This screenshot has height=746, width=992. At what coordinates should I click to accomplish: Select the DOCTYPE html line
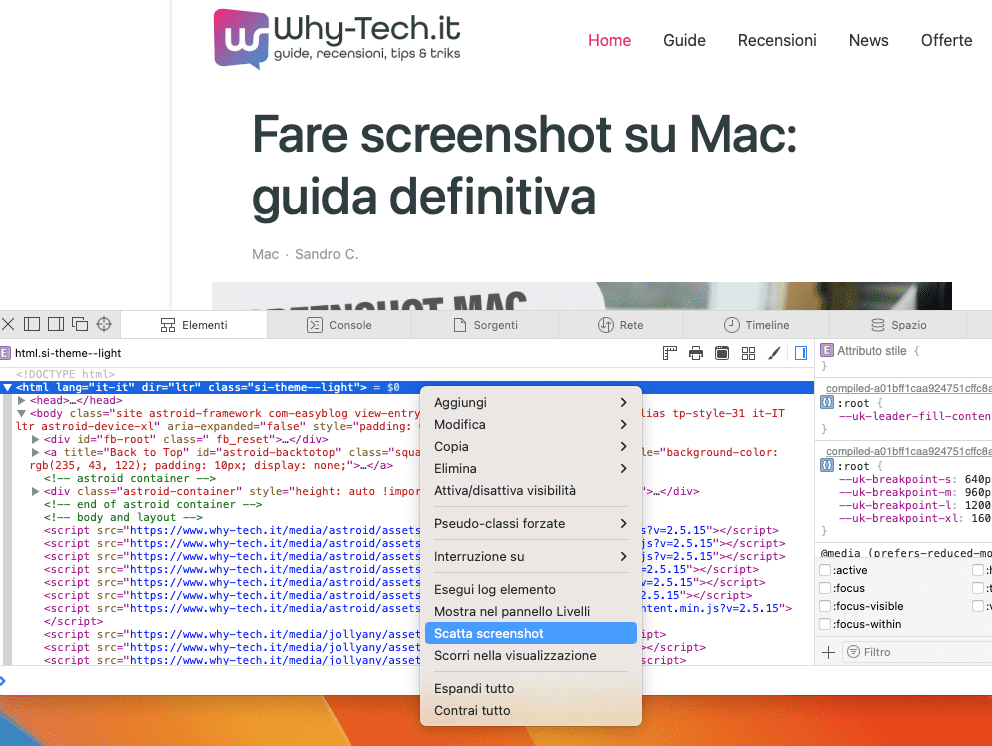[65, 374]
